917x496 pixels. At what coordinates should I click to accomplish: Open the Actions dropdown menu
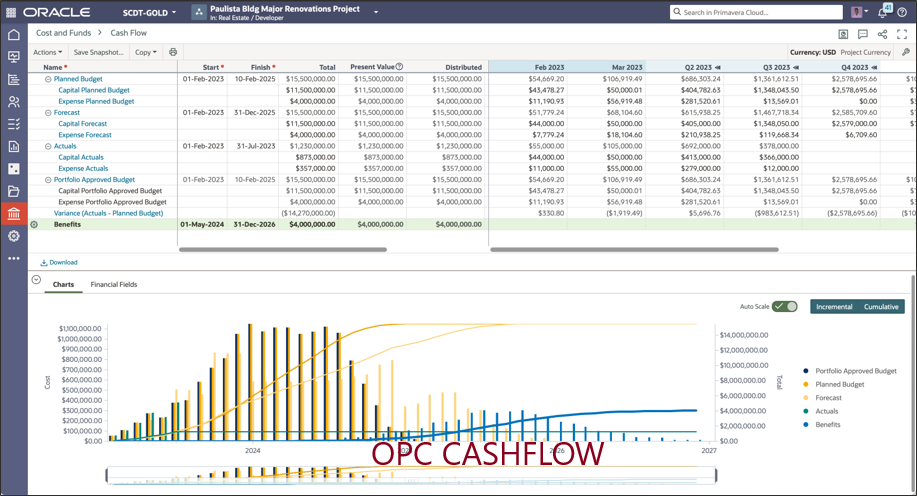tap(47, 52)
